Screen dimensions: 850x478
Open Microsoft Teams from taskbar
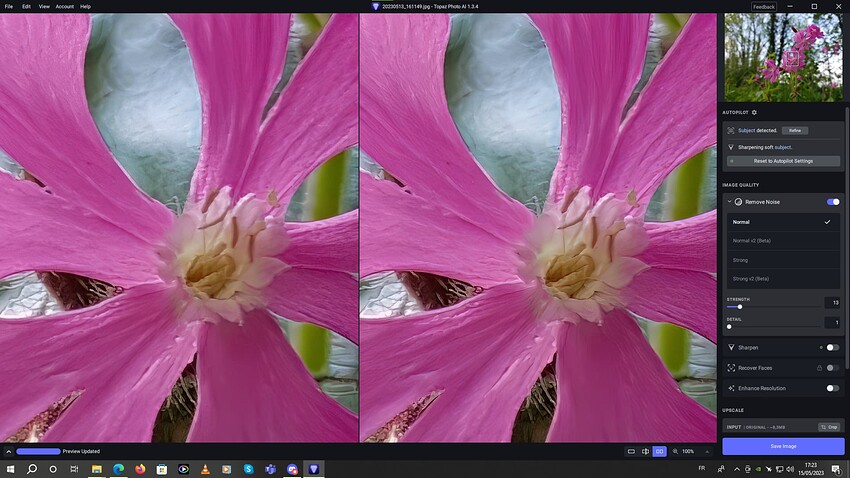click(x=270, y=469)
